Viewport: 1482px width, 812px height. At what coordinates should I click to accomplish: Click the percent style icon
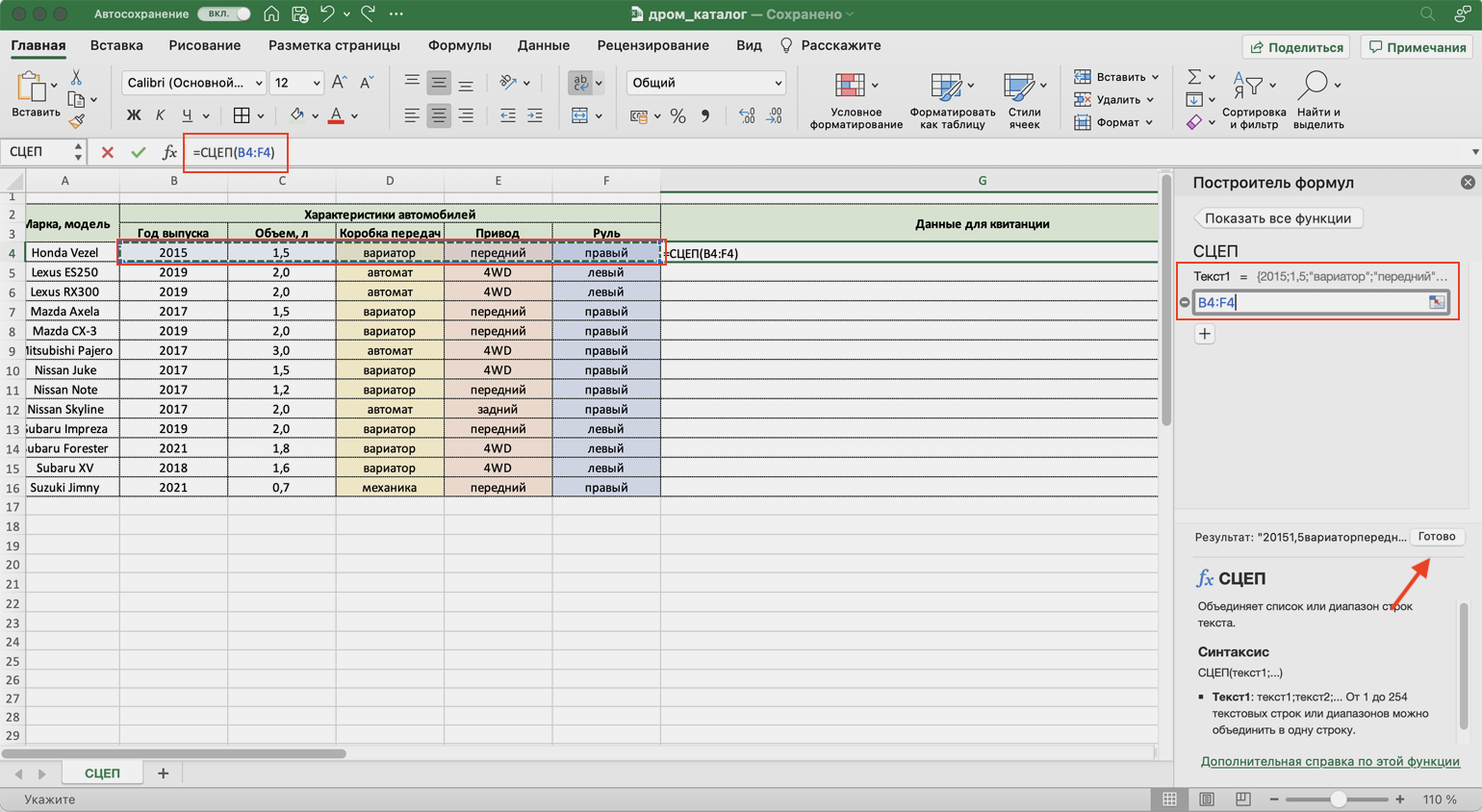[677, 116]
